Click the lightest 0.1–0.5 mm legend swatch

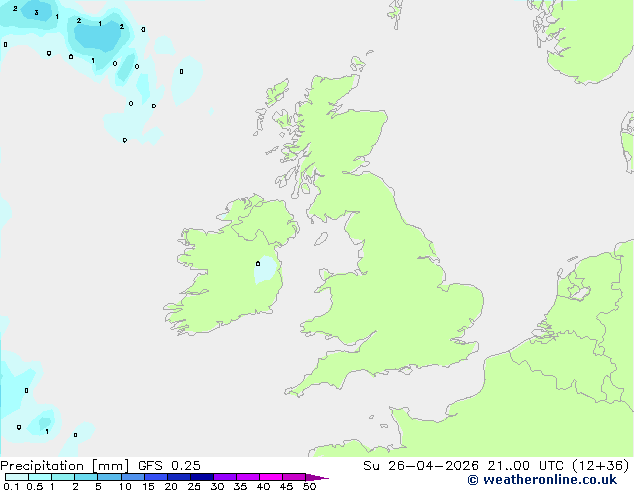coord(17,477)
